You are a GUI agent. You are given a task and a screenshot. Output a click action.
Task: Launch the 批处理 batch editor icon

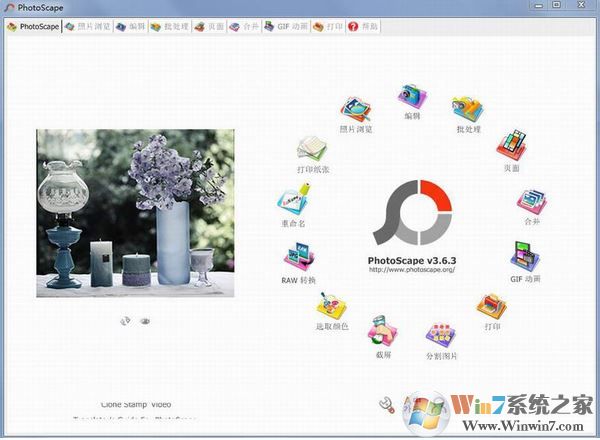tap(467, 109)
